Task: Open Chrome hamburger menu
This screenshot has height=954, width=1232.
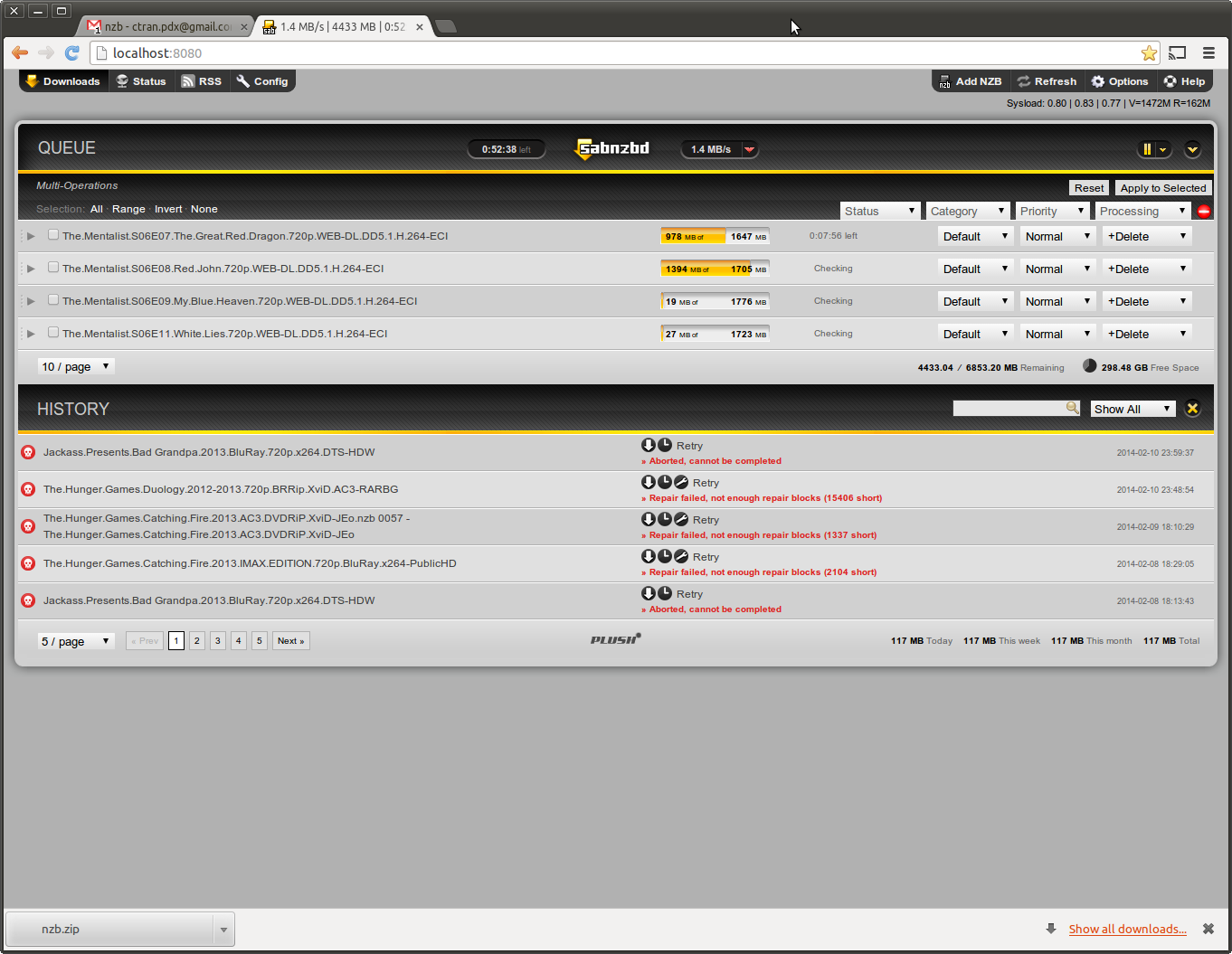Action: [x=1208, y=53]
